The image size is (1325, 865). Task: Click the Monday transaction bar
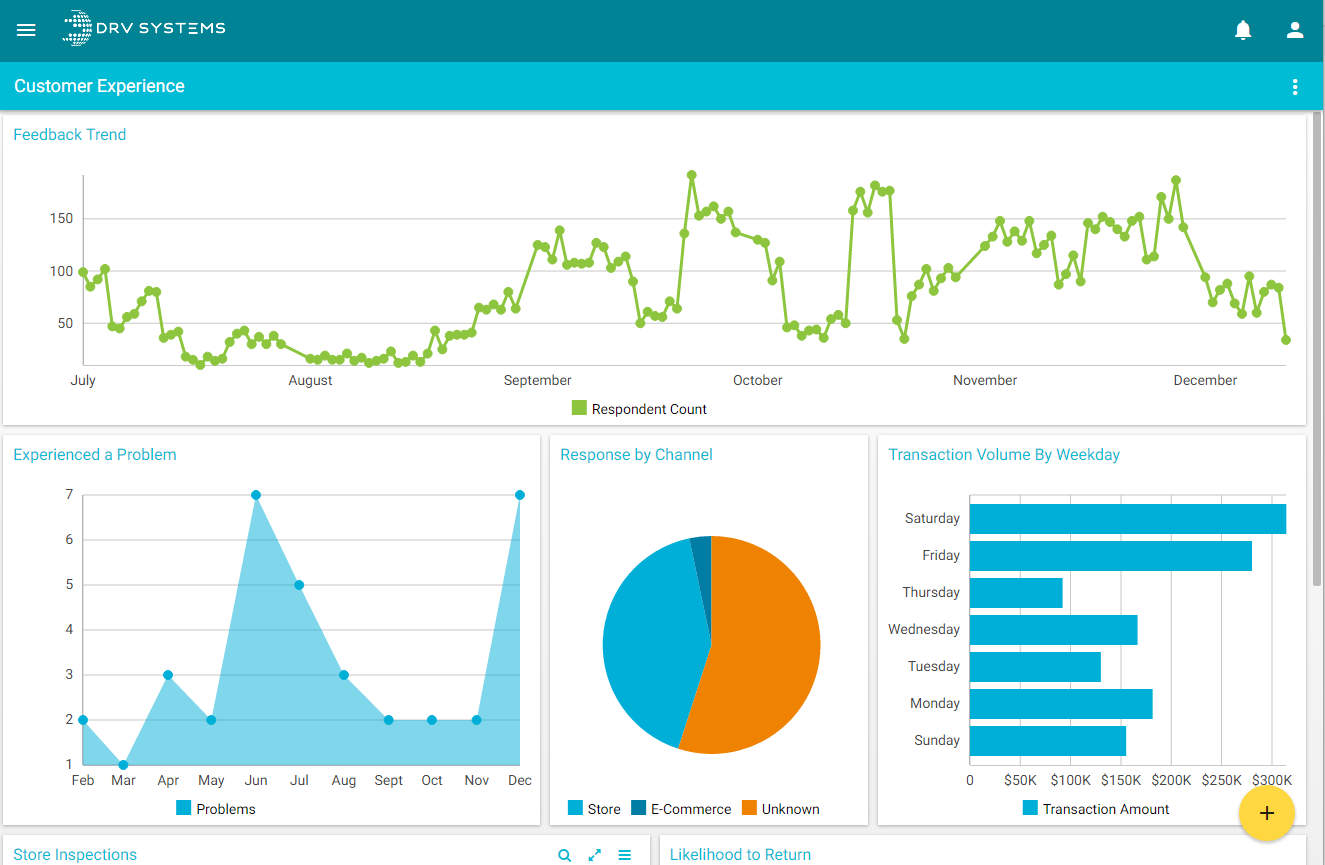coord(1061,704)
